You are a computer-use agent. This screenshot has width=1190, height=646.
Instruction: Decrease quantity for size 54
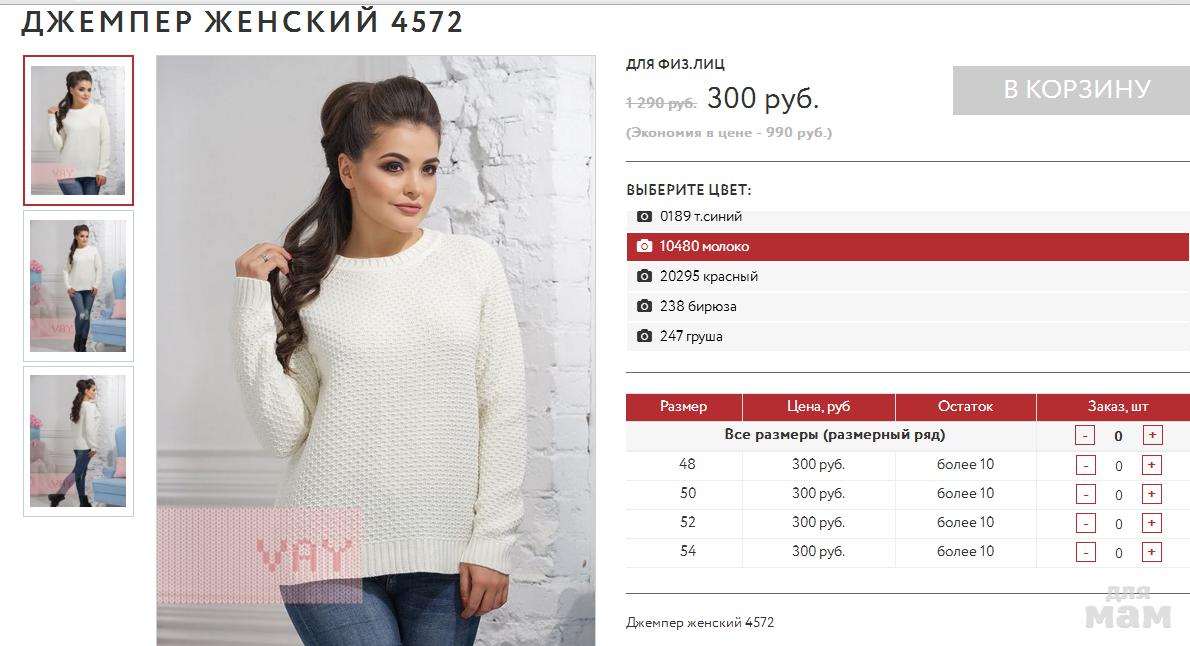(x=1086, y=553)
